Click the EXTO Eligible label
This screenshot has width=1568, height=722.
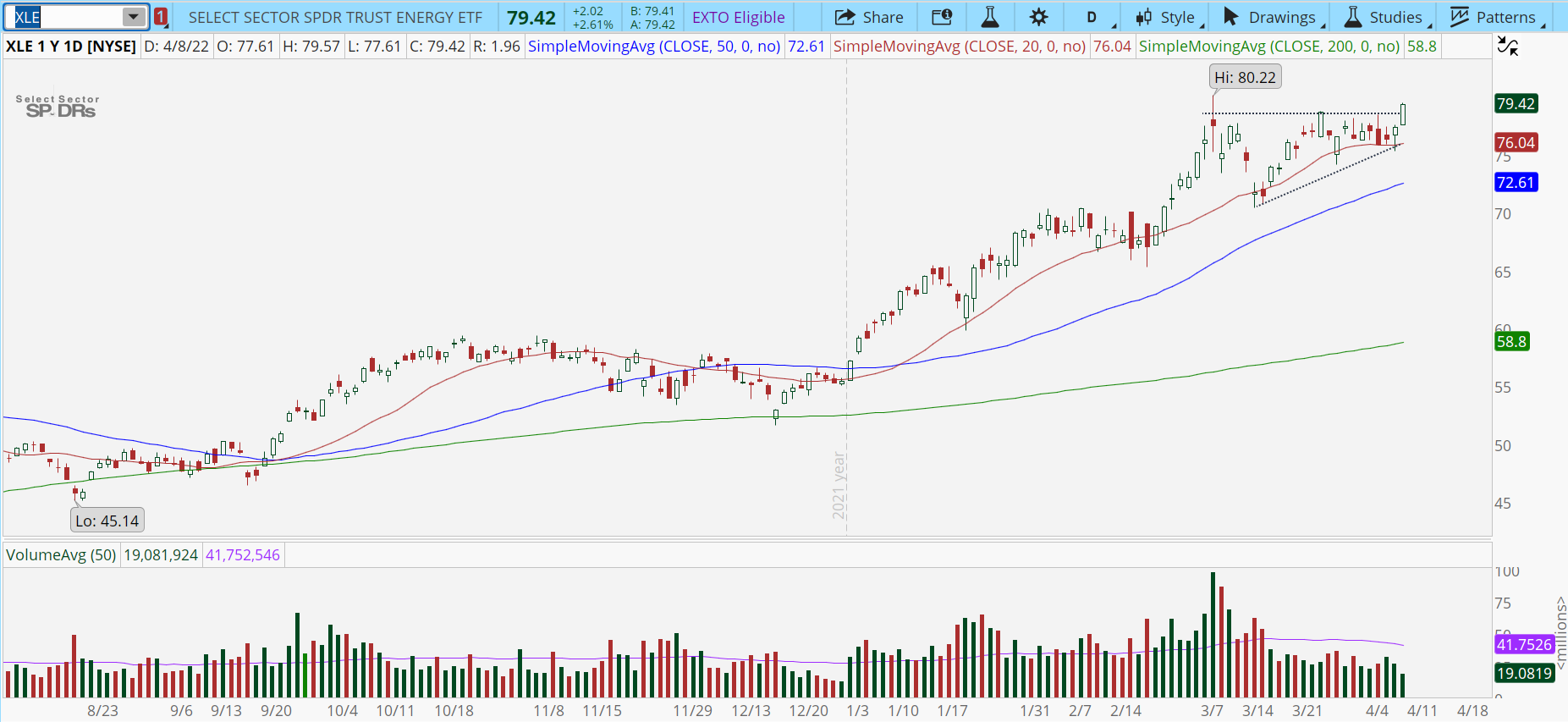click(x=738, y=17)
